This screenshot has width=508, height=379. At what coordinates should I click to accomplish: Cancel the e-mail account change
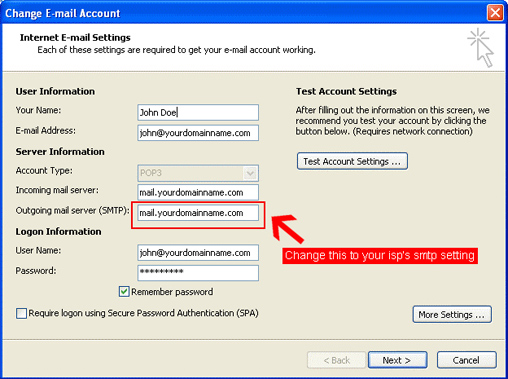coord(467,360)
